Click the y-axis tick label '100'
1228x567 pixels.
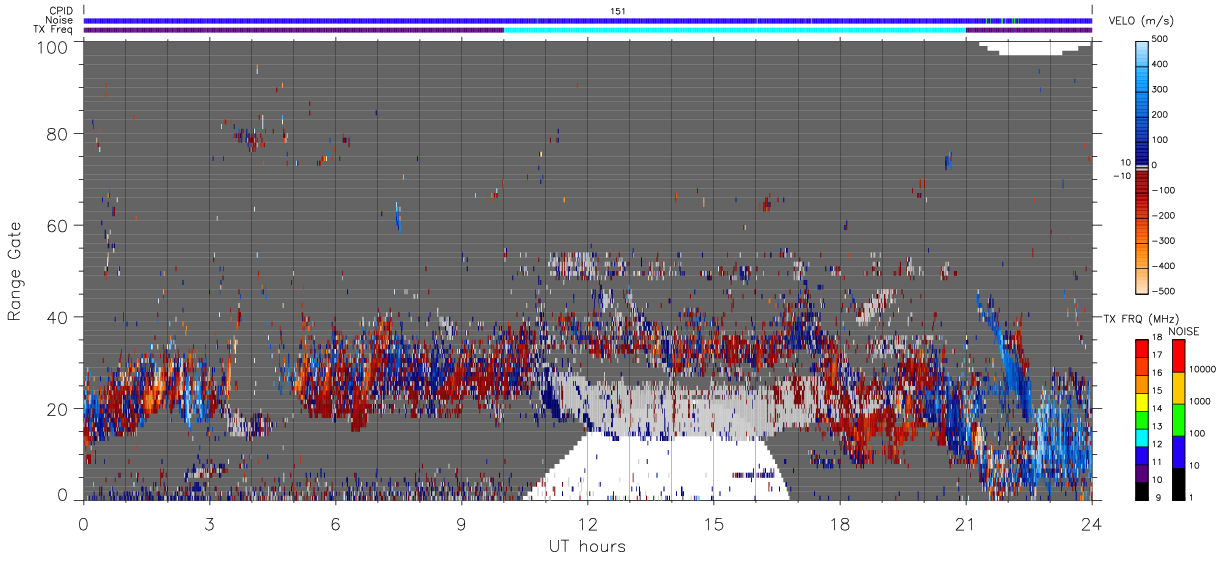pyautogui.click(x=53, y=46)
